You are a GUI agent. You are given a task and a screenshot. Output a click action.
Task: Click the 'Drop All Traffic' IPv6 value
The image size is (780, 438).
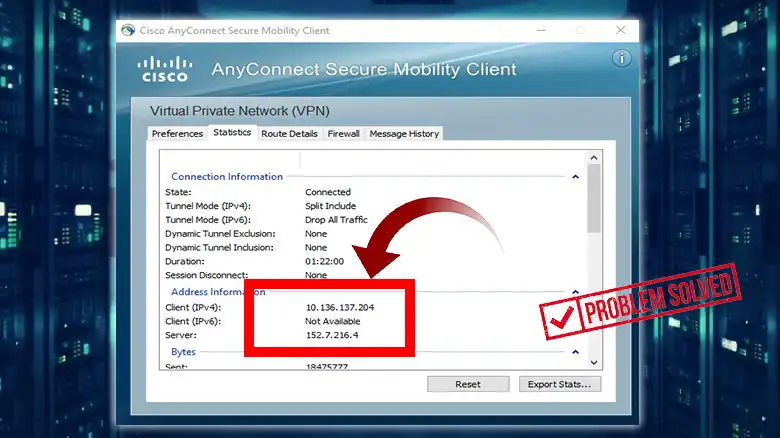click(x=336, y=220)
